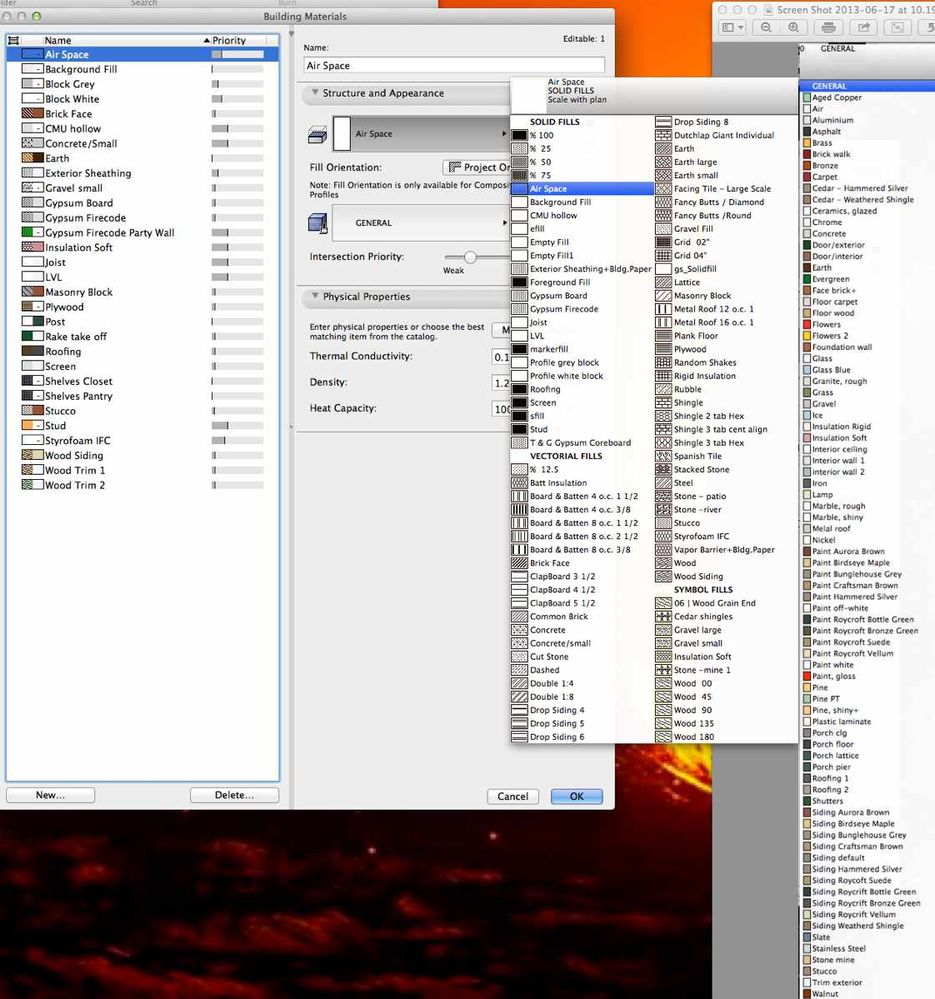Click the Density value field

(x=501, y=383)
